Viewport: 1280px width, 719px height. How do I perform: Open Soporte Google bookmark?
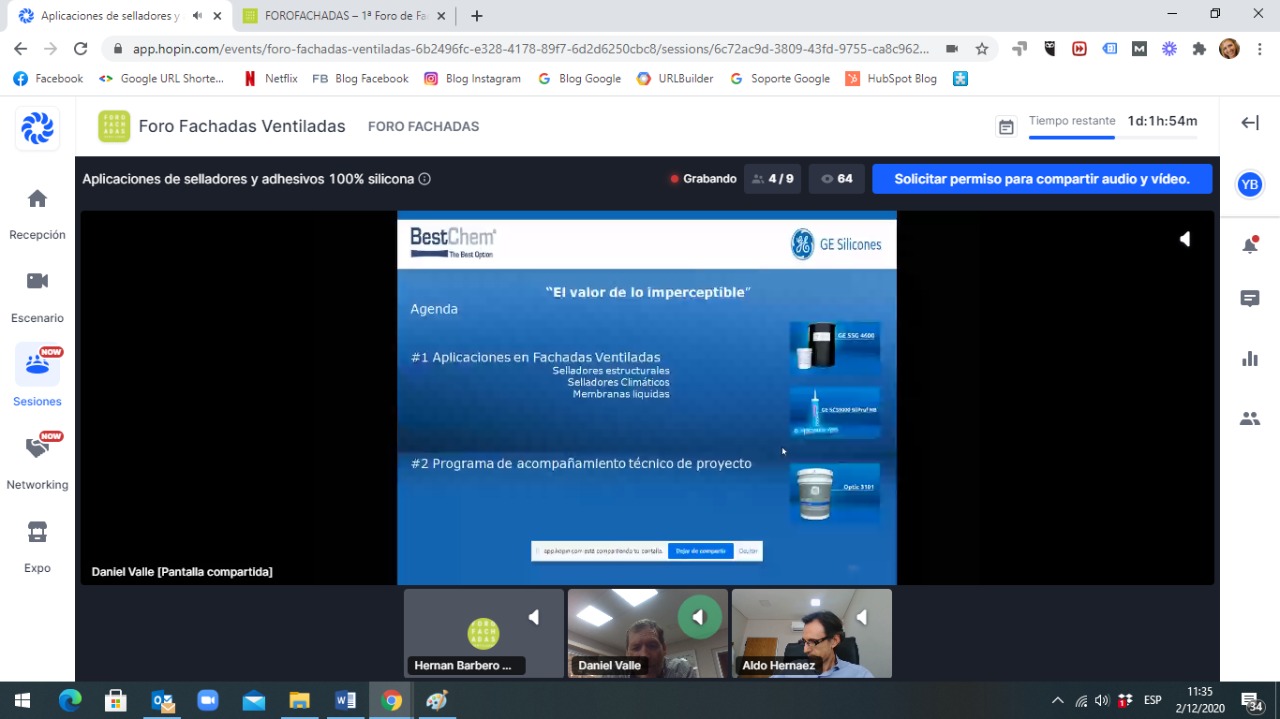point(780,78)
